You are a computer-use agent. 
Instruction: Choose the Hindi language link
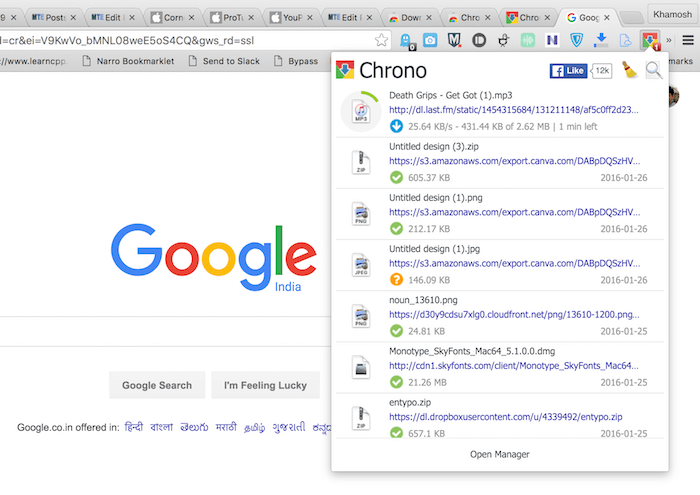pos(133,427)
